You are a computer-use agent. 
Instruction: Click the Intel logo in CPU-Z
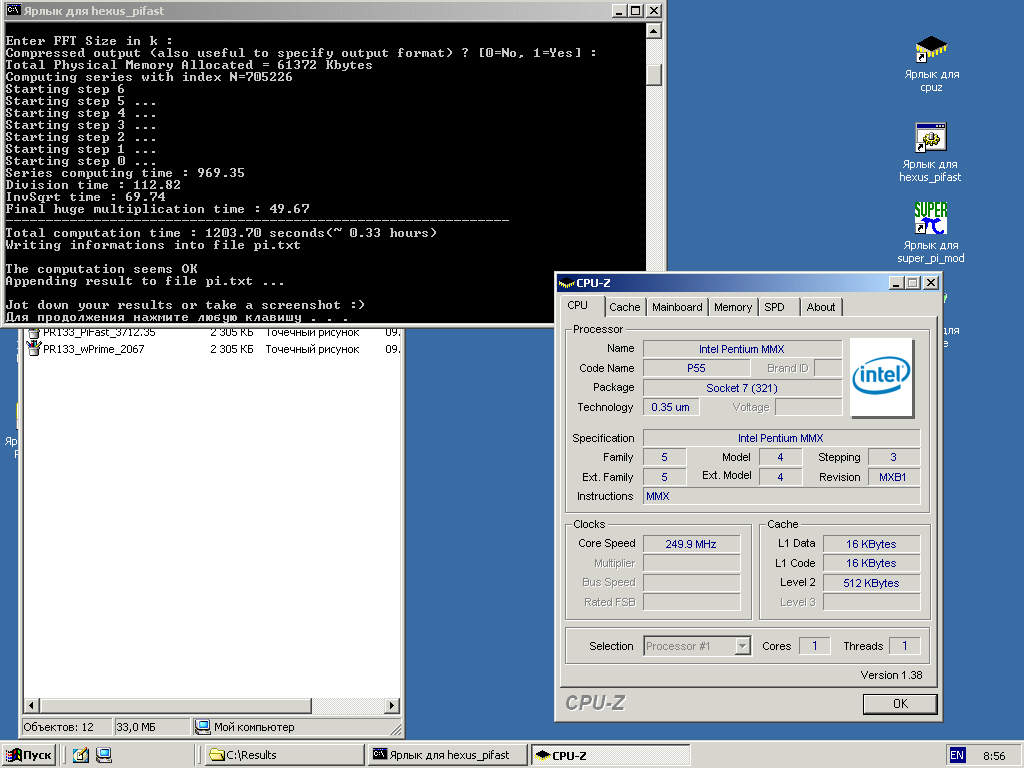click(881, 377)
